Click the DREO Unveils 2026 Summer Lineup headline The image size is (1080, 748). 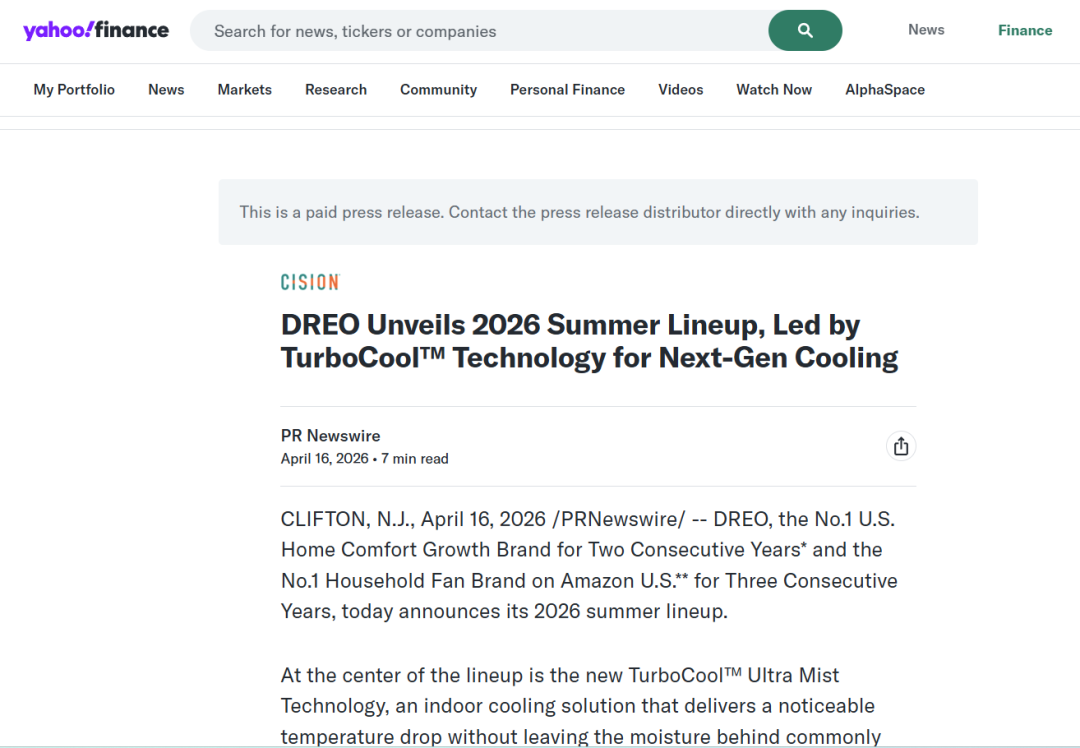[590, 341]
